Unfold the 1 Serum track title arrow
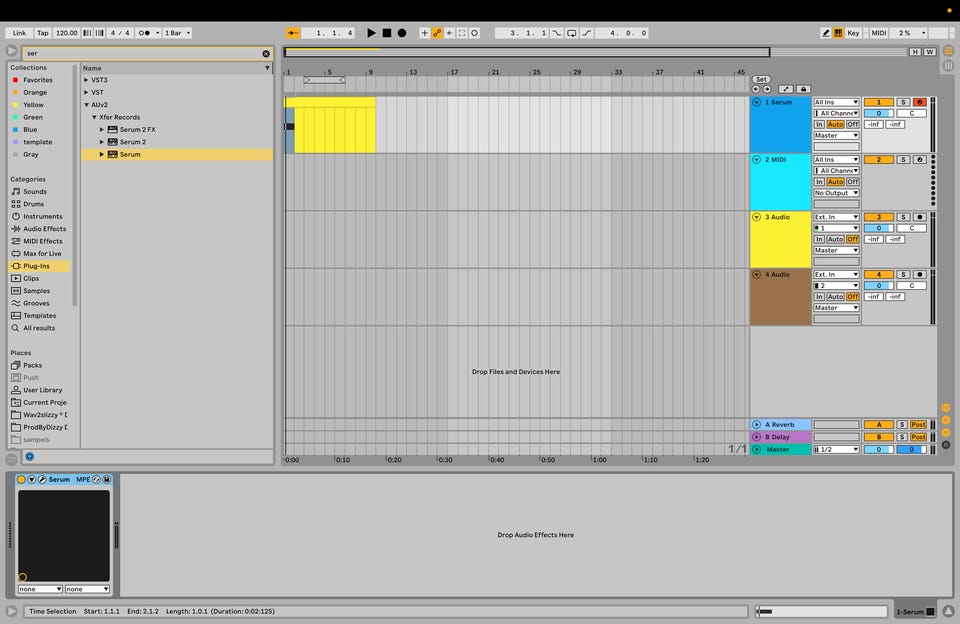Image resolution: width=960 pixels, height=624 pixels. pyautogui.click(x=757, y=102)
